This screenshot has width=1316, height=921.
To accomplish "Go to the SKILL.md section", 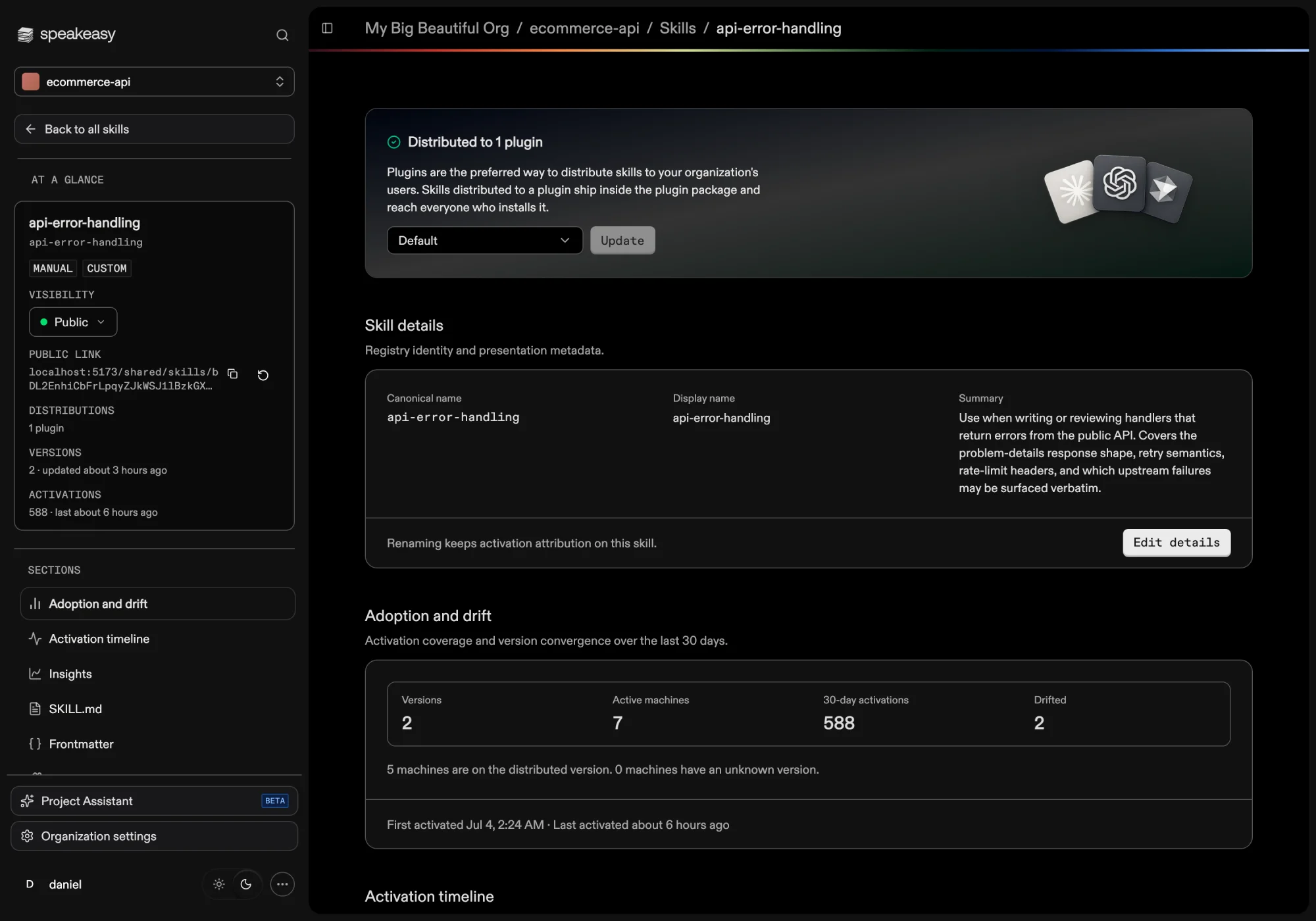I will coord(158,709).
